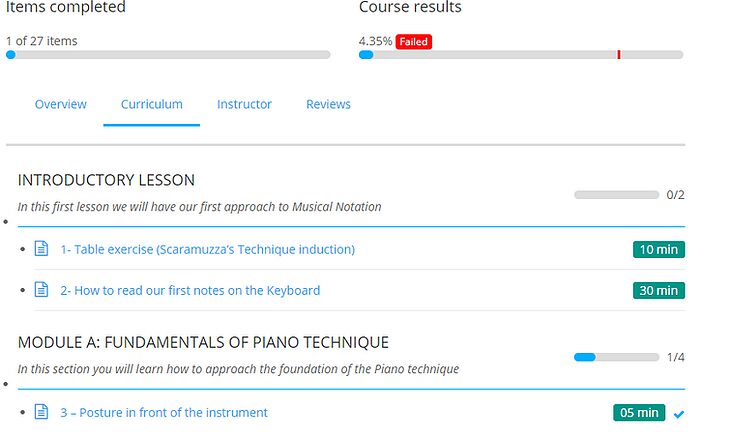
Task: Click the 05 min duration badge
Action: (638, 413)
